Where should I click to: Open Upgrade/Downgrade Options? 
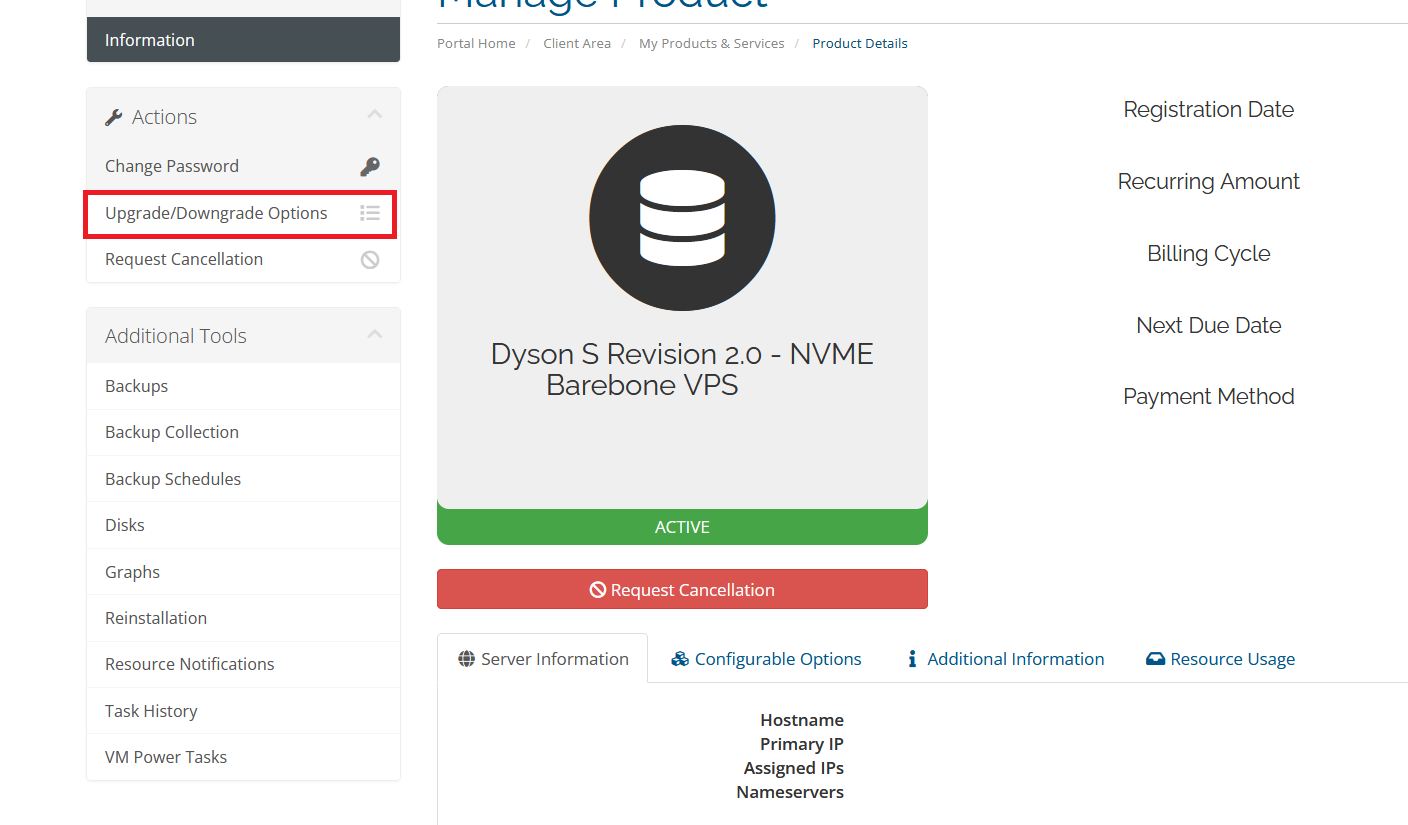tap(243, 213)
